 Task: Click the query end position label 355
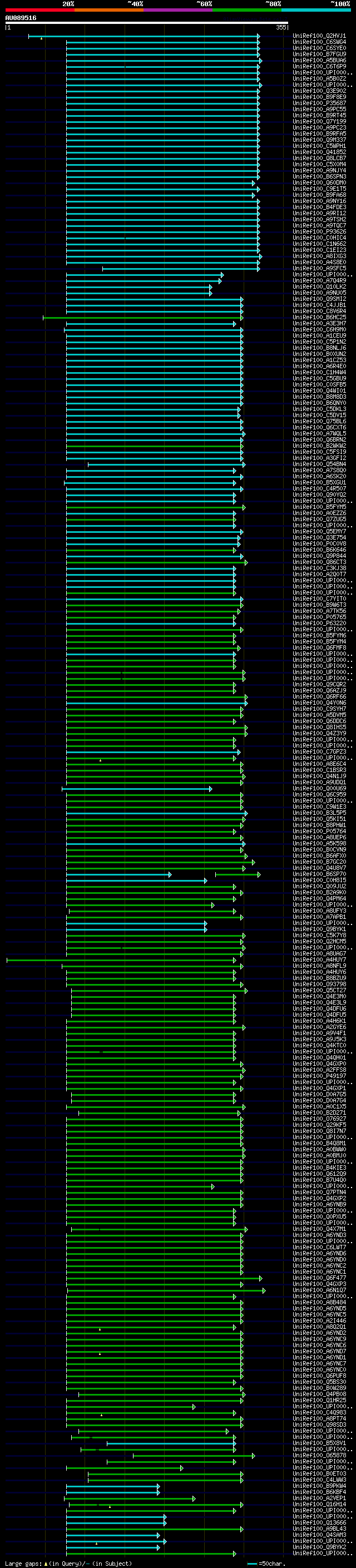[281, 27]
